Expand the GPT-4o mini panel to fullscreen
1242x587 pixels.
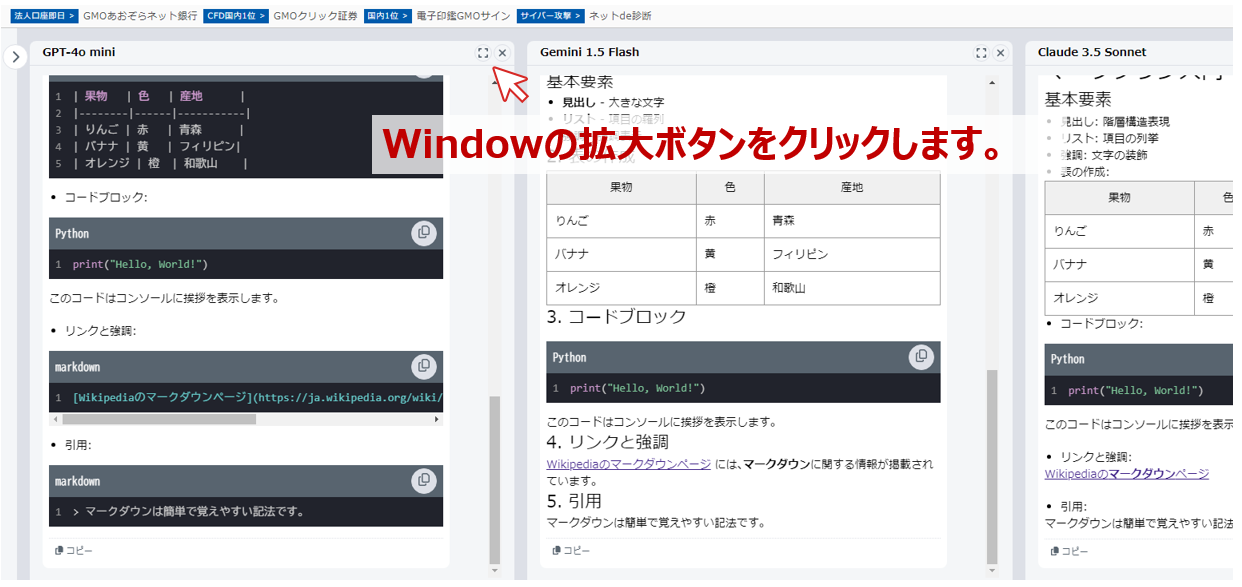click(x=483, y=53)
